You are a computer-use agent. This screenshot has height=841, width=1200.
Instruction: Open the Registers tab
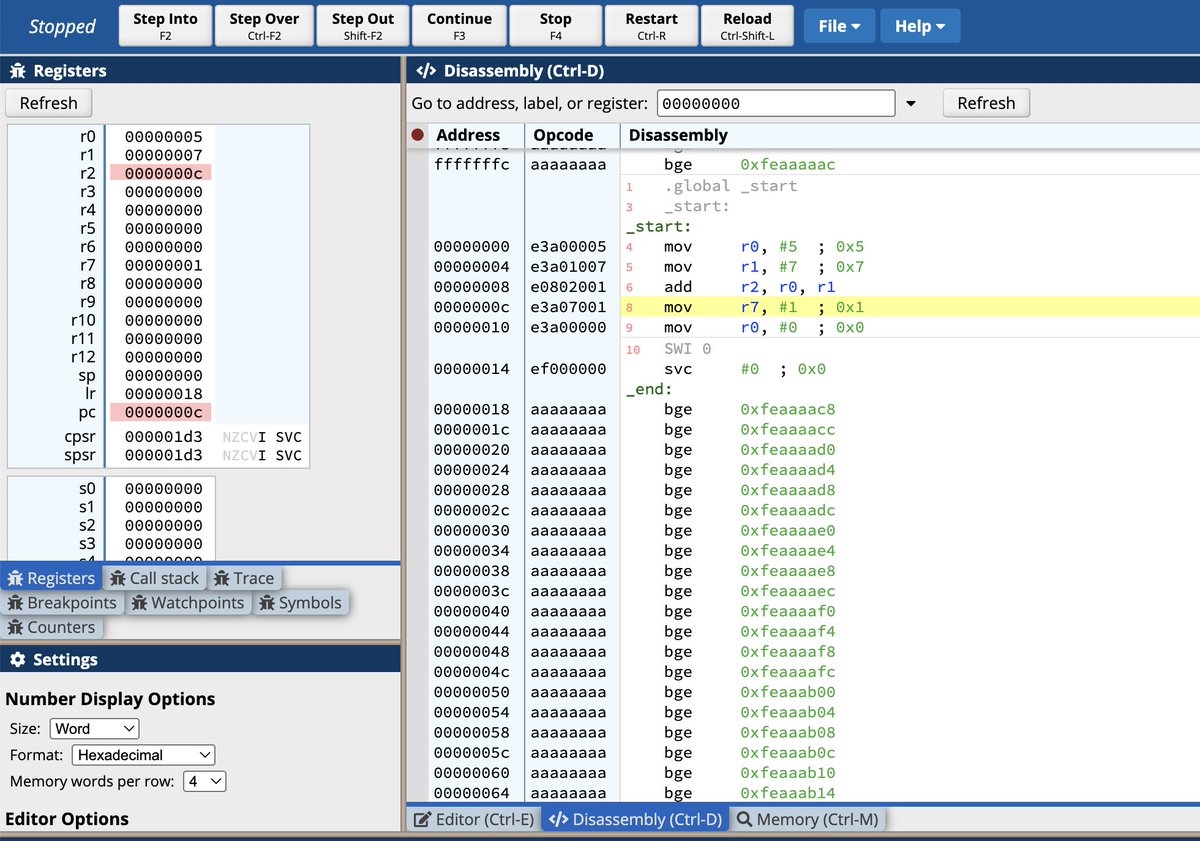[51, 578]
